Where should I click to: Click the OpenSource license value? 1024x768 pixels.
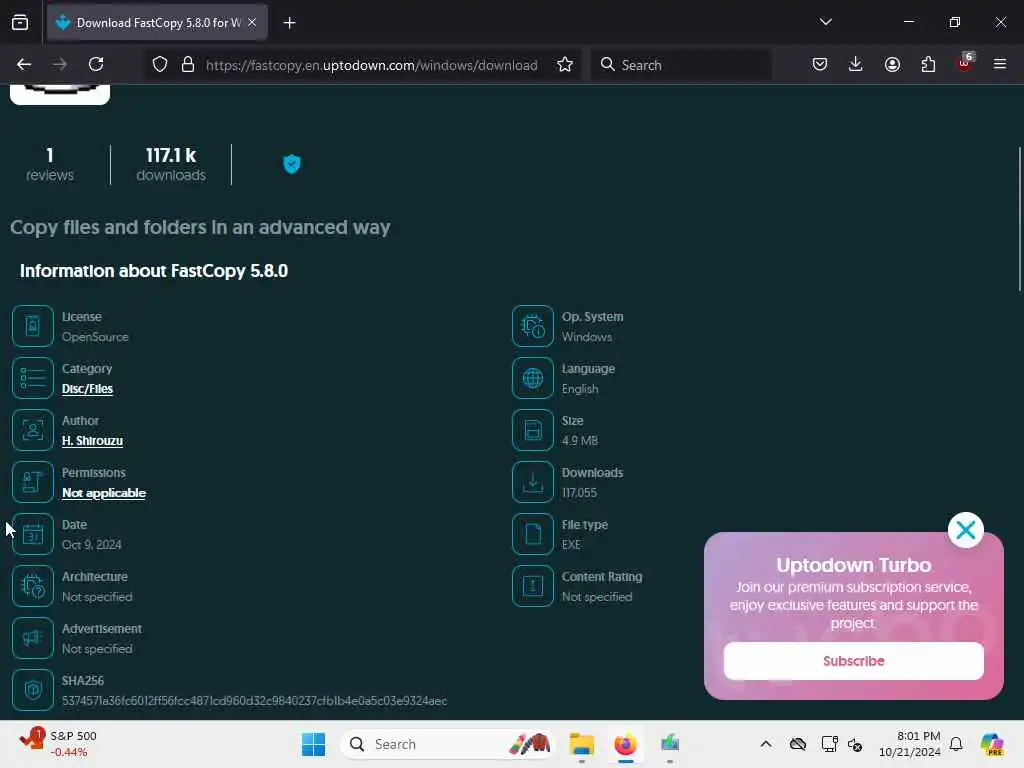click(x=95, y=337)
